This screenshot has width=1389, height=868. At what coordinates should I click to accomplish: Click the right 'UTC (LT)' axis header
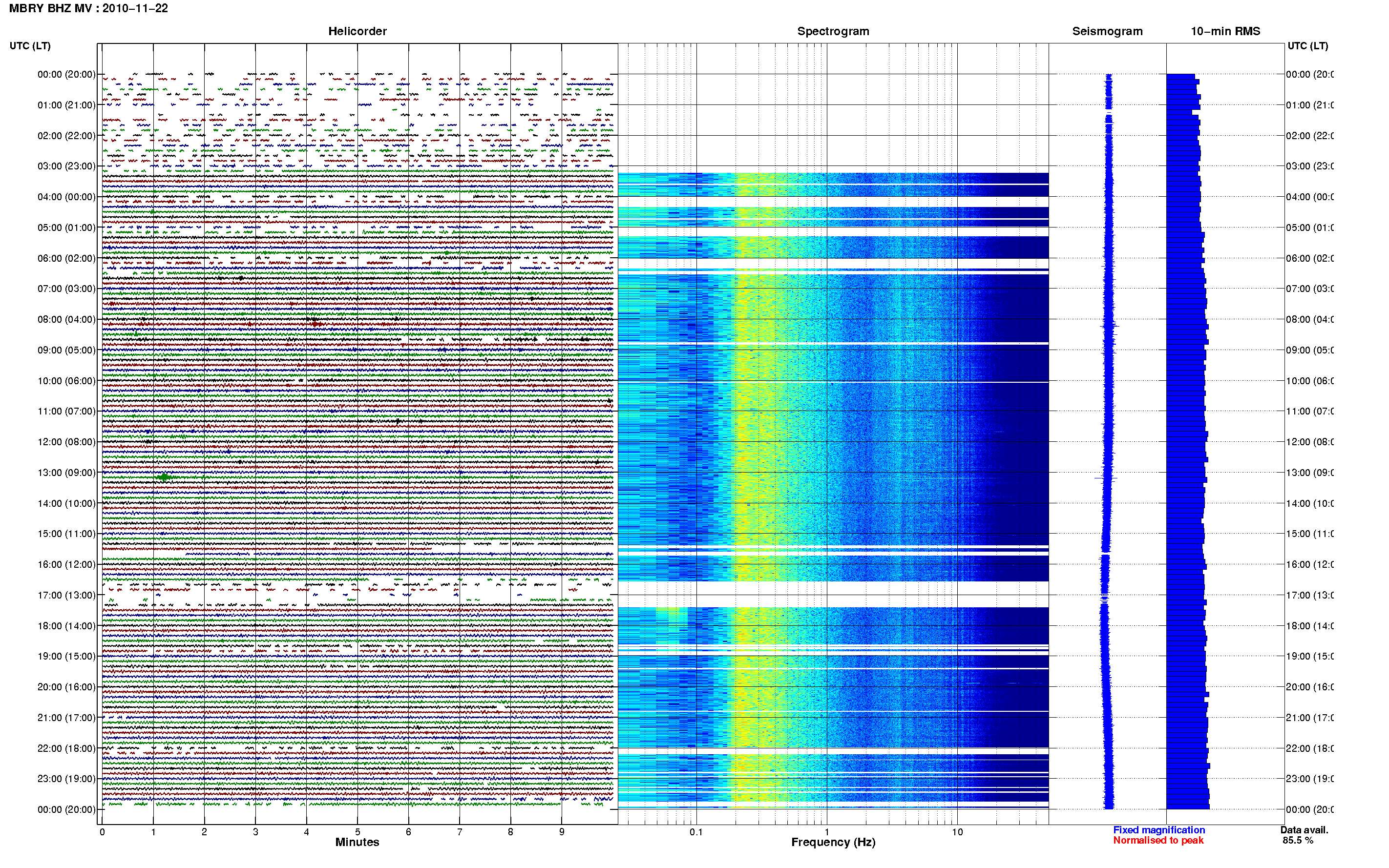click(x=1307, y=46)
